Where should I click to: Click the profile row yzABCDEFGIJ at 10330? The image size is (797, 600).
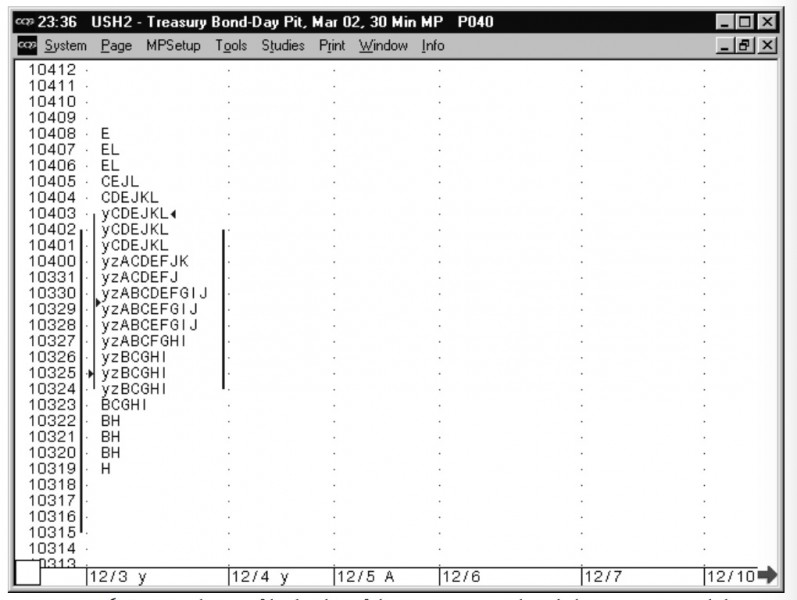[x=155, y=293]
